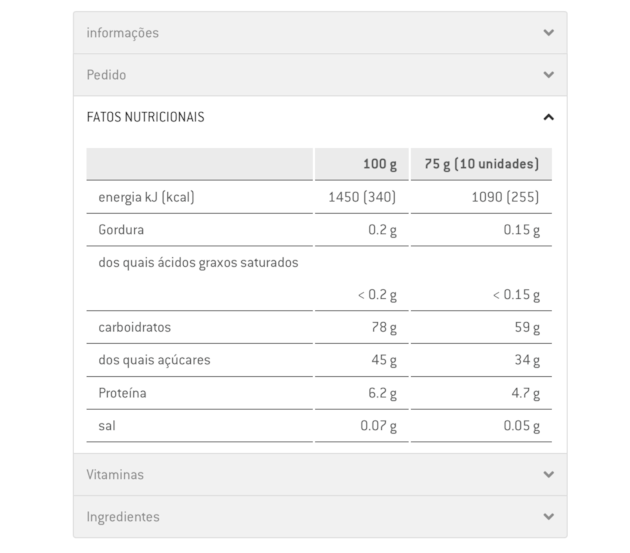Click the Proteína row label
The height and width of the screenshot is (553, 630).
point(122,393)
